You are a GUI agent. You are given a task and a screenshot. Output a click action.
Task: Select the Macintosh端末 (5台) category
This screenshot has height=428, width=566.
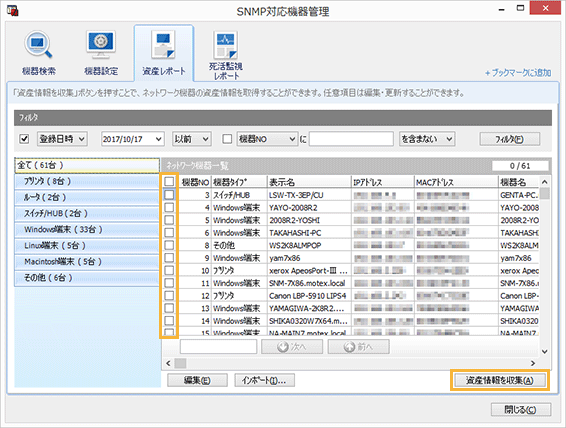click(x=87, y=262)
